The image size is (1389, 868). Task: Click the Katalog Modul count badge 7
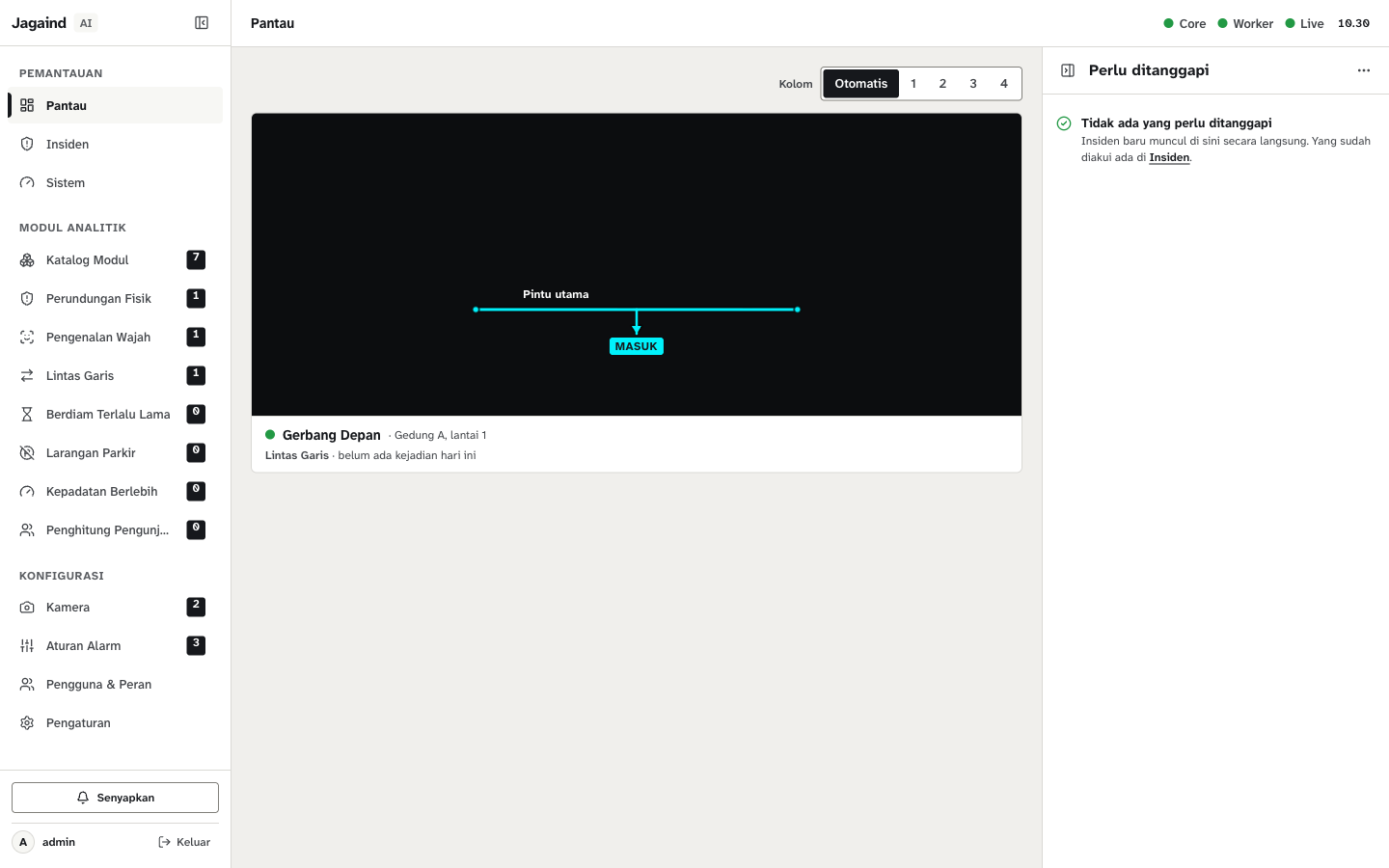coord(196,259)
